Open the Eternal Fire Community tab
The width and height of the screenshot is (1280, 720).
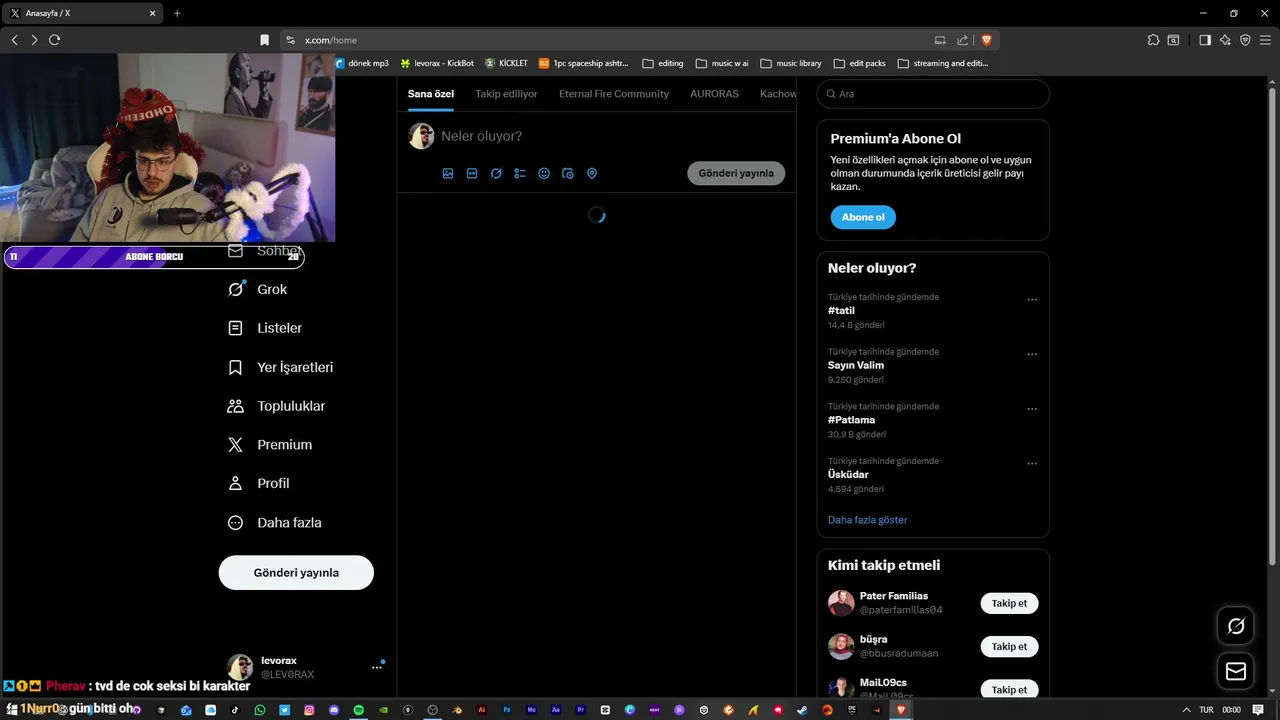tap(614, 94)
